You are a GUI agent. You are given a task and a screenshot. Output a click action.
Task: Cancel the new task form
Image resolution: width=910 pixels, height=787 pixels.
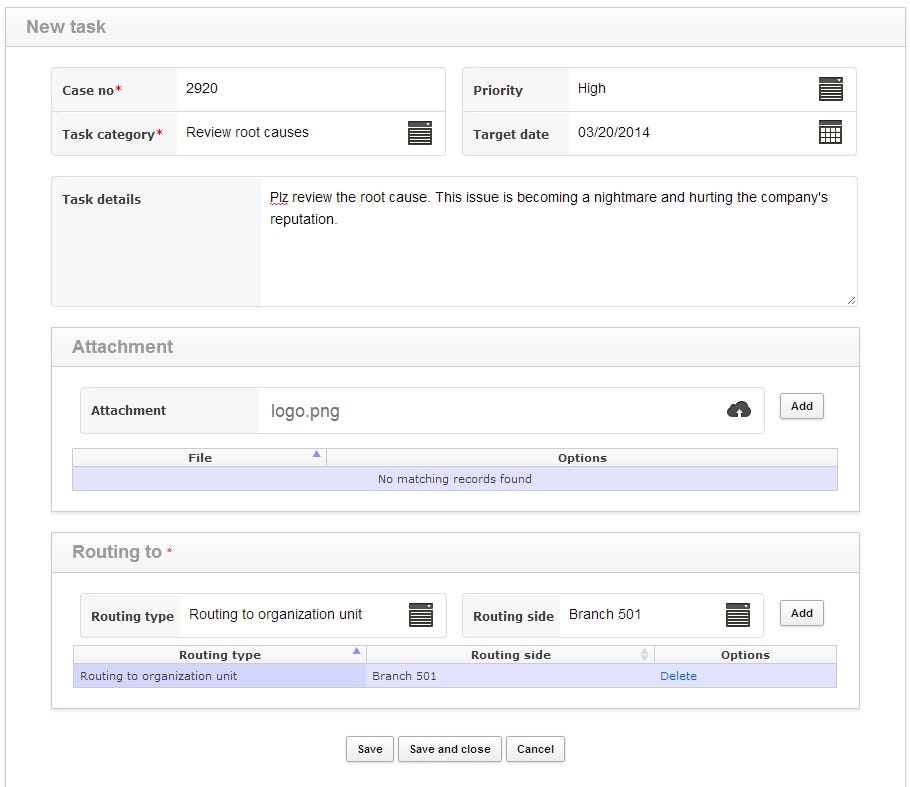535,749
